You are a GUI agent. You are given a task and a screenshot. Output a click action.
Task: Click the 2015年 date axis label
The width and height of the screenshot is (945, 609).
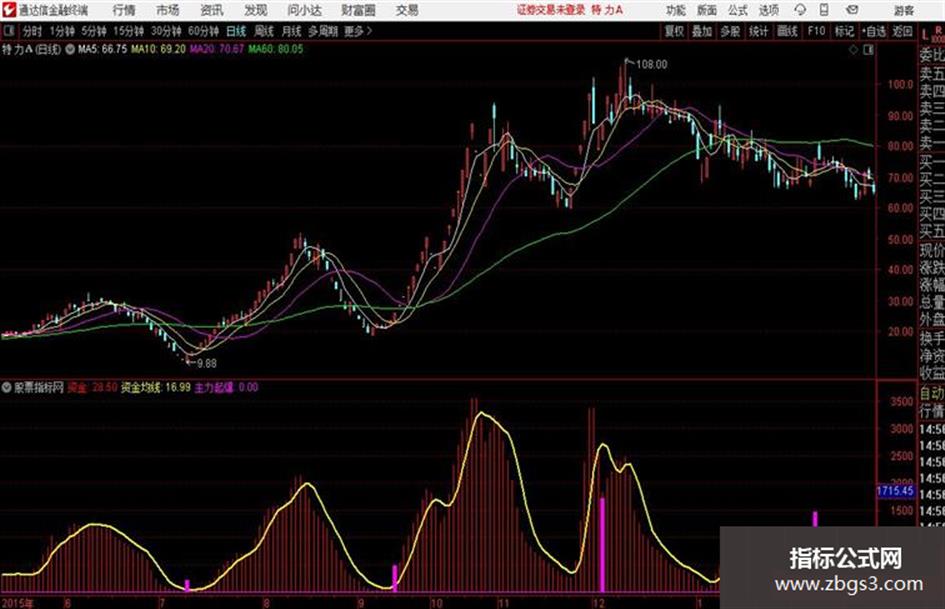pos(17,603)
